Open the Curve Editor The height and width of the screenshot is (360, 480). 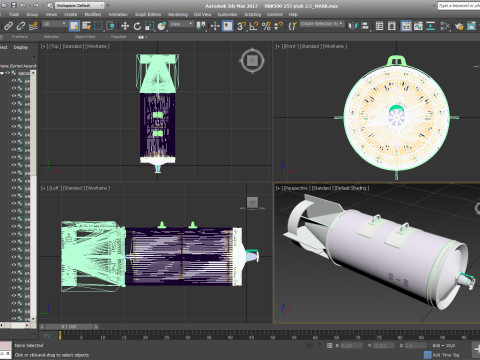click(418, 26)
